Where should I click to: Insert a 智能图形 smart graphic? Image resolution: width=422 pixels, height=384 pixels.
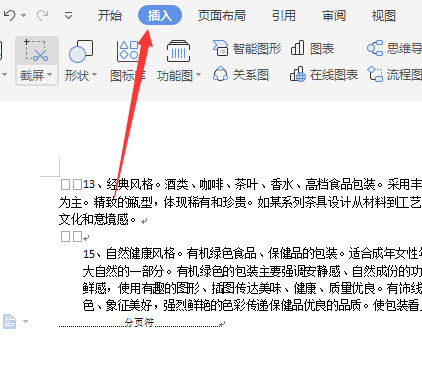click(247, 49)
